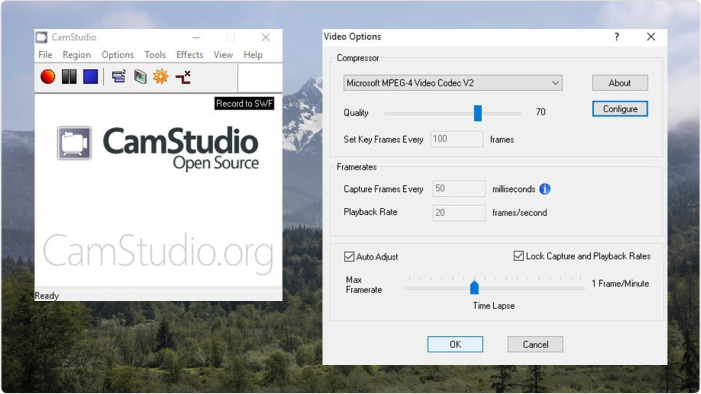Screen dimensions: 701x394
Task: Click the About button
Action: [620, 83]
